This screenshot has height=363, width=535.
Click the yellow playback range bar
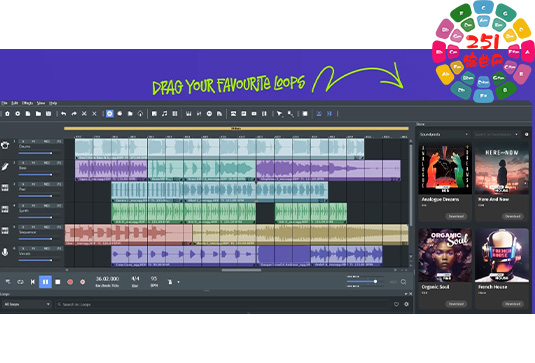coord(236,129)
